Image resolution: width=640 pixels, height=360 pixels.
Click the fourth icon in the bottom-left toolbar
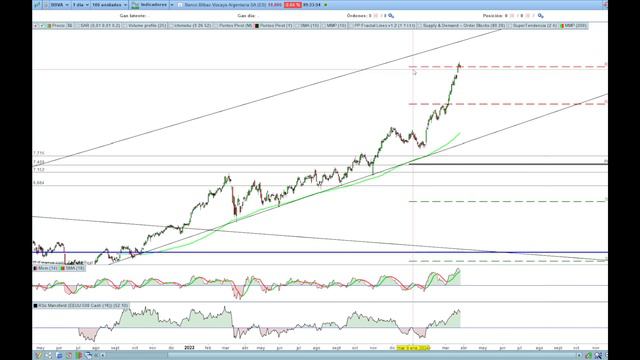coord(69,356)
